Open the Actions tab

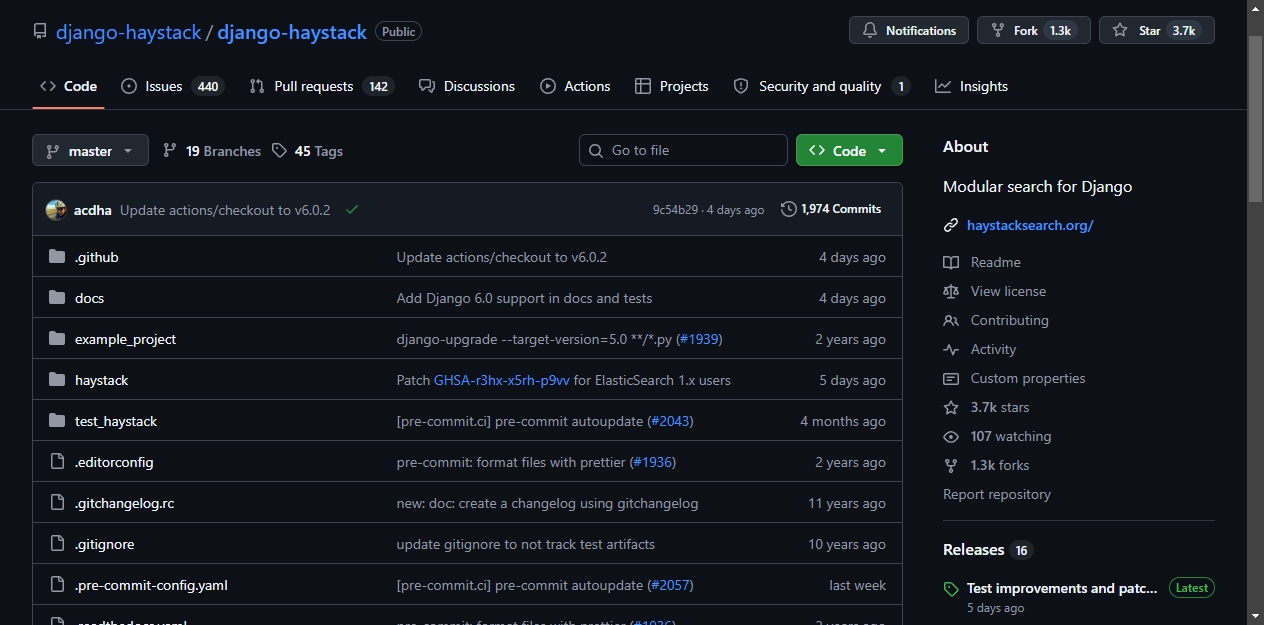[575, 86]
